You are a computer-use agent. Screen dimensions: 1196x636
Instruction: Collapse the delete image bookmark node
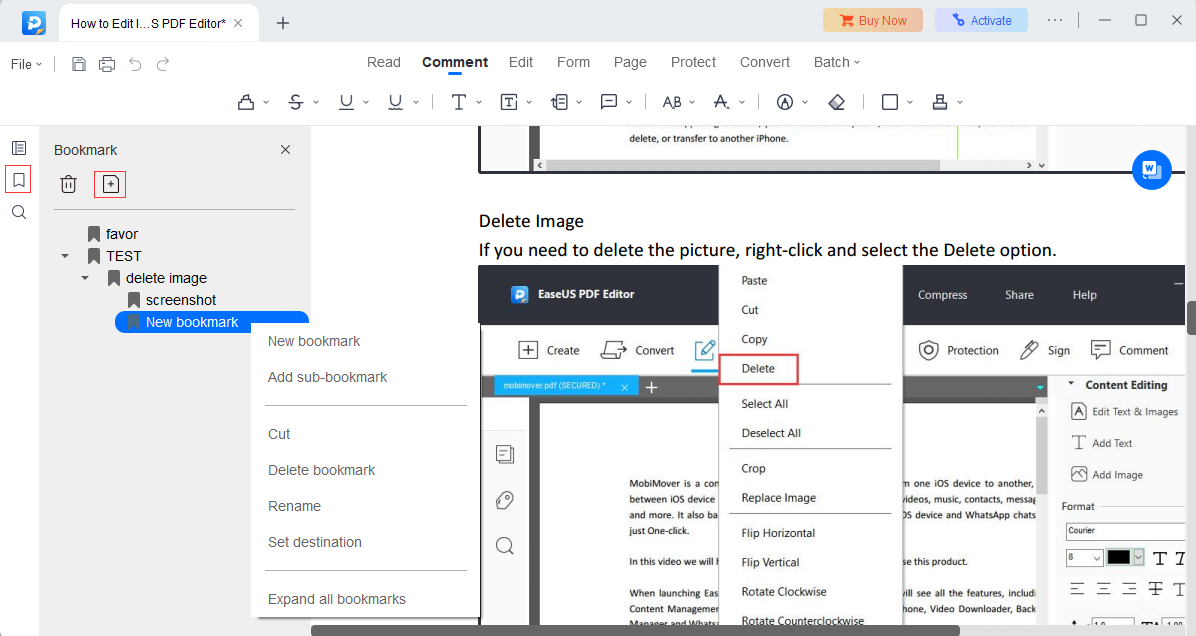[x=85, y=278]
